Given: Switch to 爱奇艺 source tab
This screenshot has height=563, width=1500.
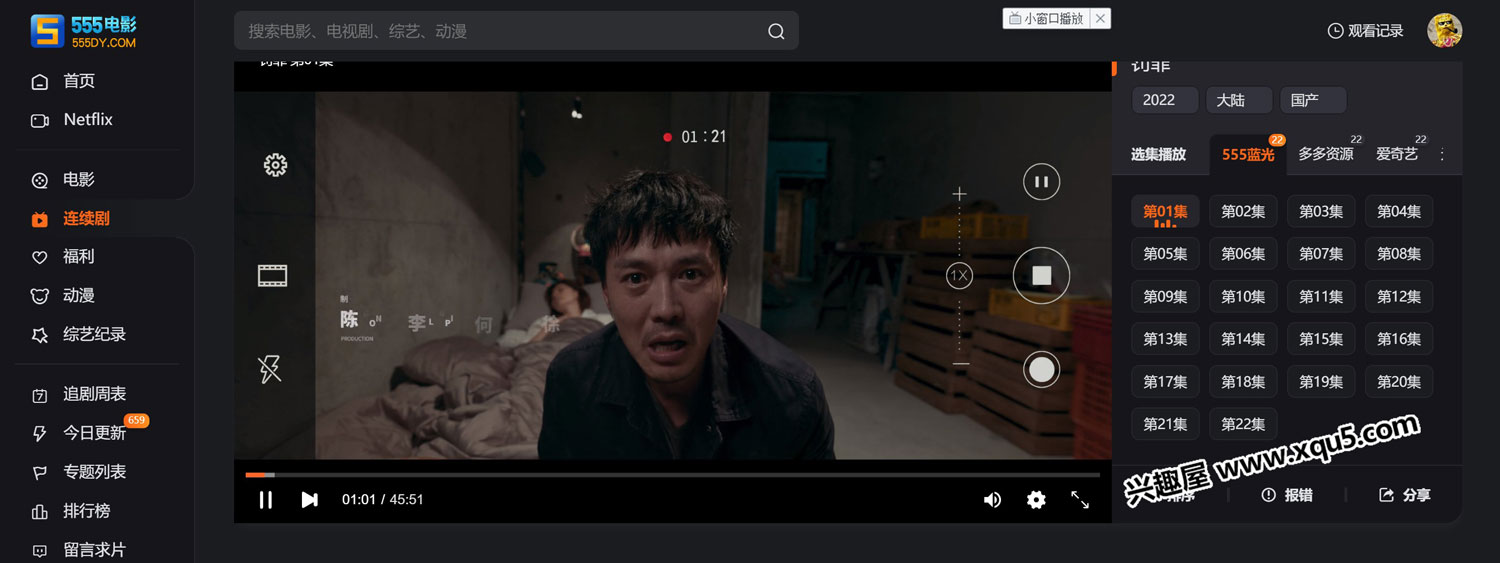Looking at the screenshot, I should coord(1397,154).
